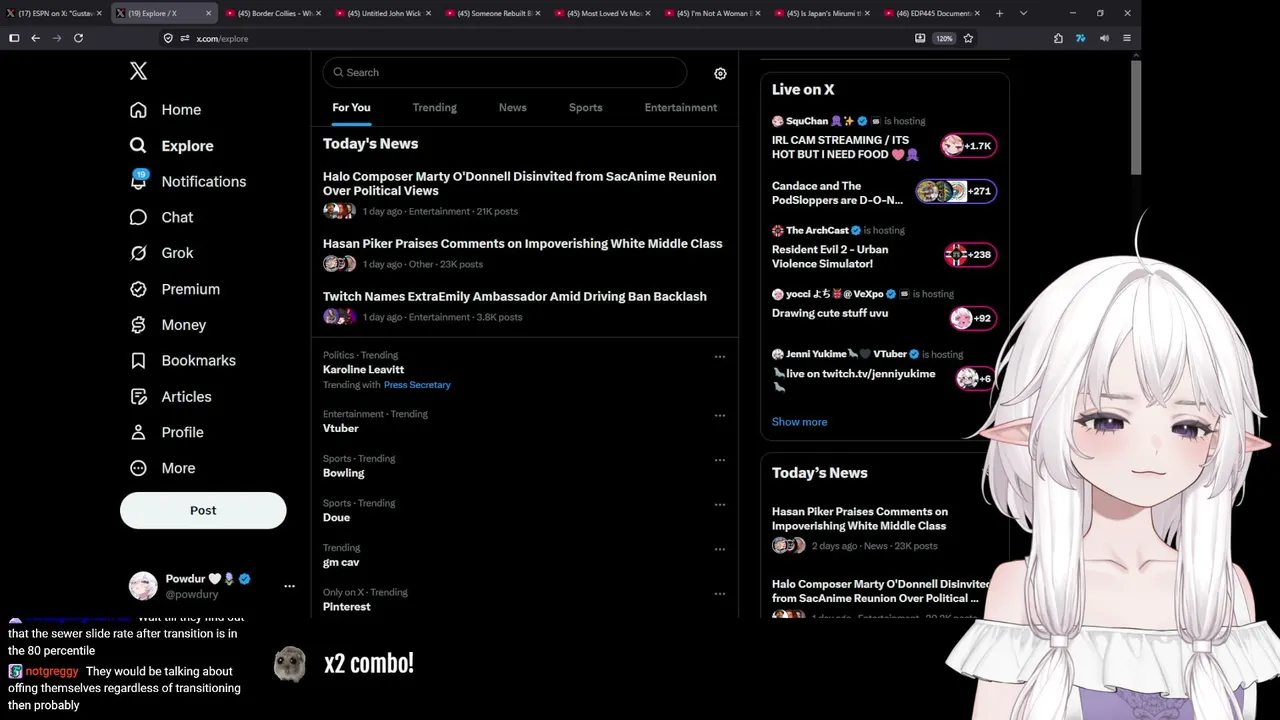Switch to the News tab
This screenshot has height=720, width=1280.
[512, 108]
